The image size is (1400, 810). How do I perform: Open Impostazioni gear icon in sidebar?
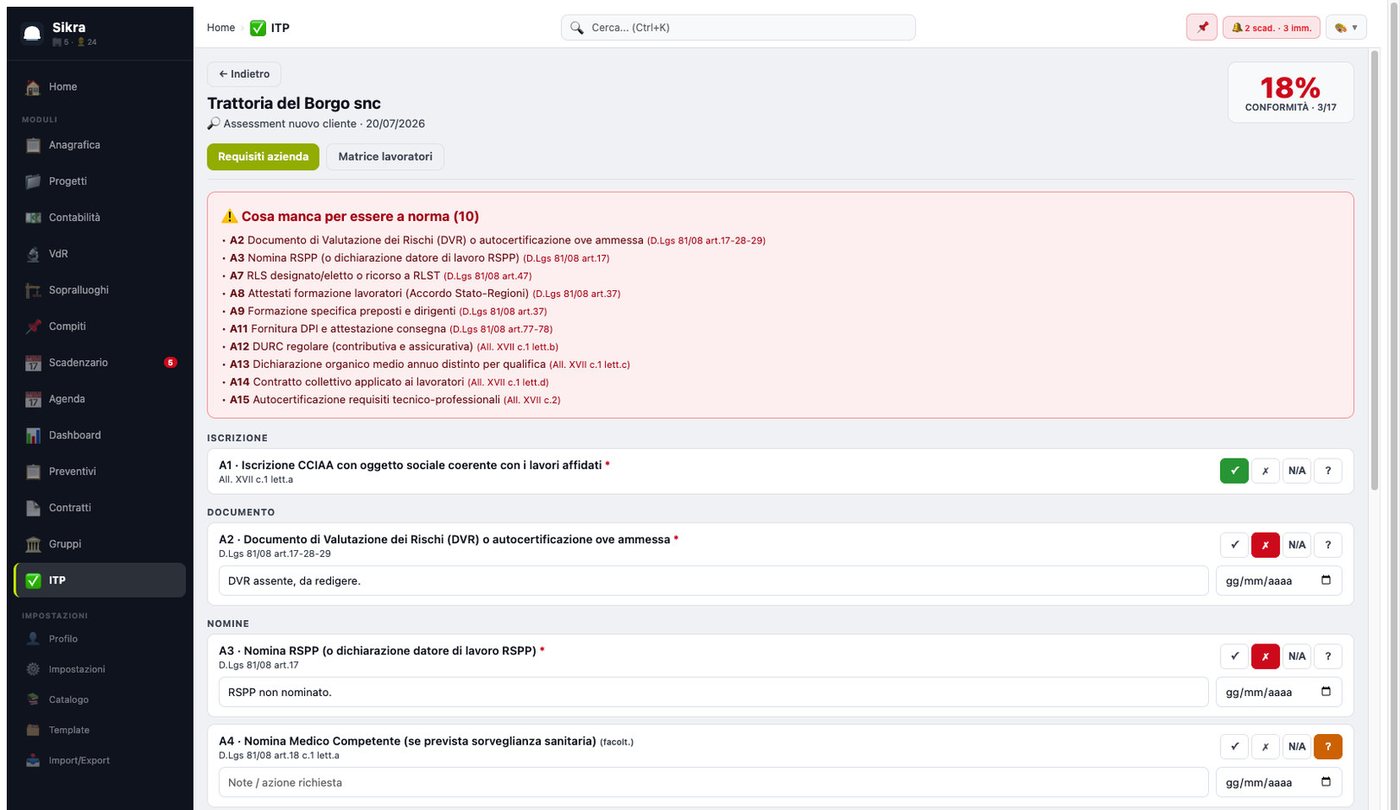(33, 669)
